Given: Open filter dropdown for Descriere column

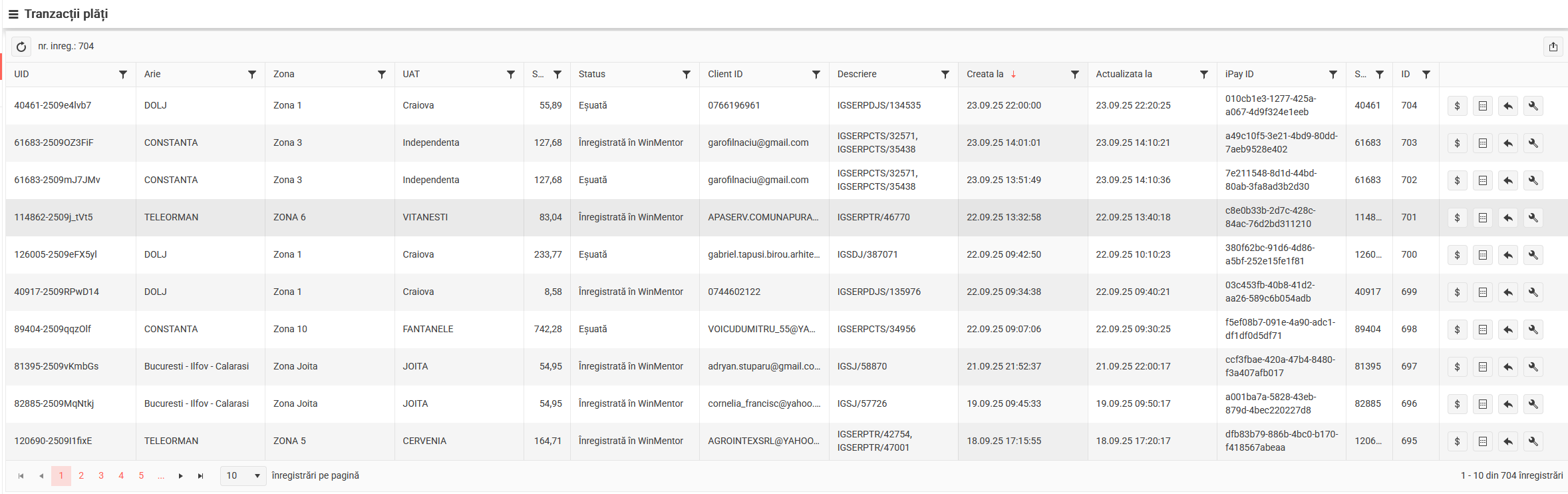Looking at the screenshot, I should coord(945,75).
